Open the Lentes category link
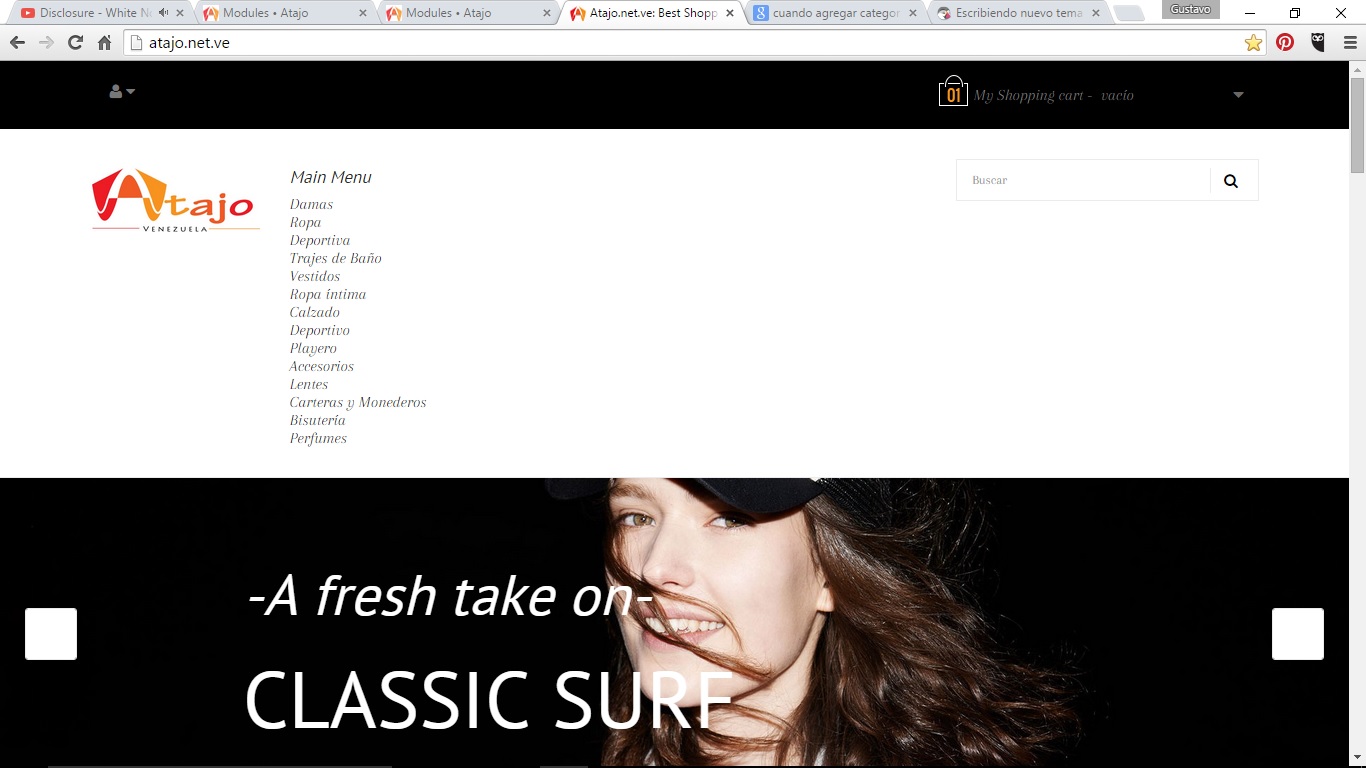 309,384
